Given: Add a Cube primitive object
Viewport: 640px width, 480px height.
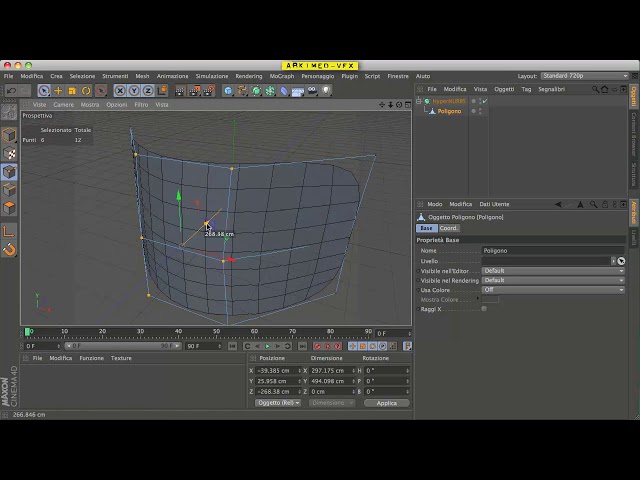Looking at the screenshot, I should pos(228,91).
